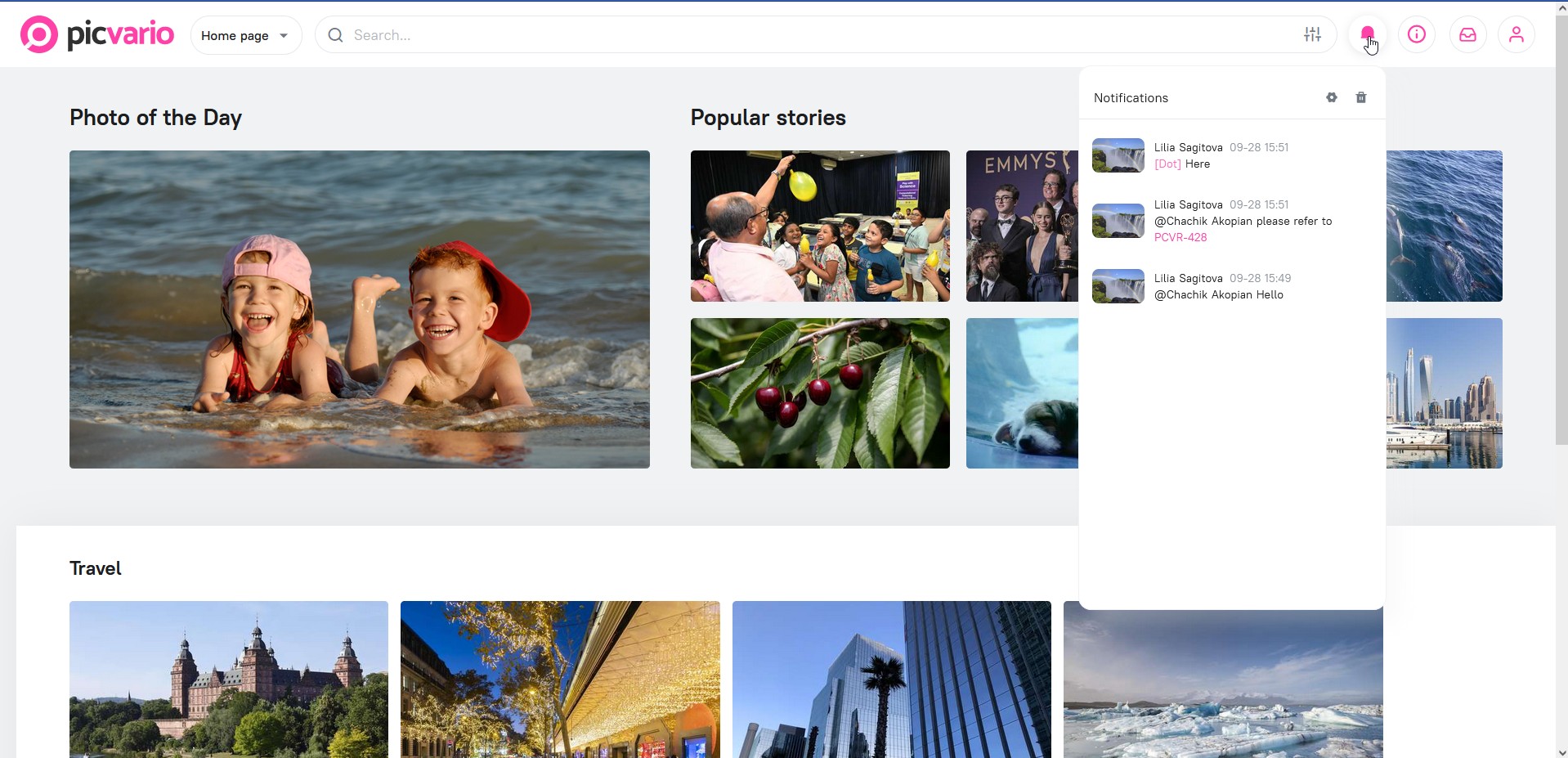Viewport: 1568px width, 758px height.
Task: Click the notifications bell icon
Action: coord(1368,34)
